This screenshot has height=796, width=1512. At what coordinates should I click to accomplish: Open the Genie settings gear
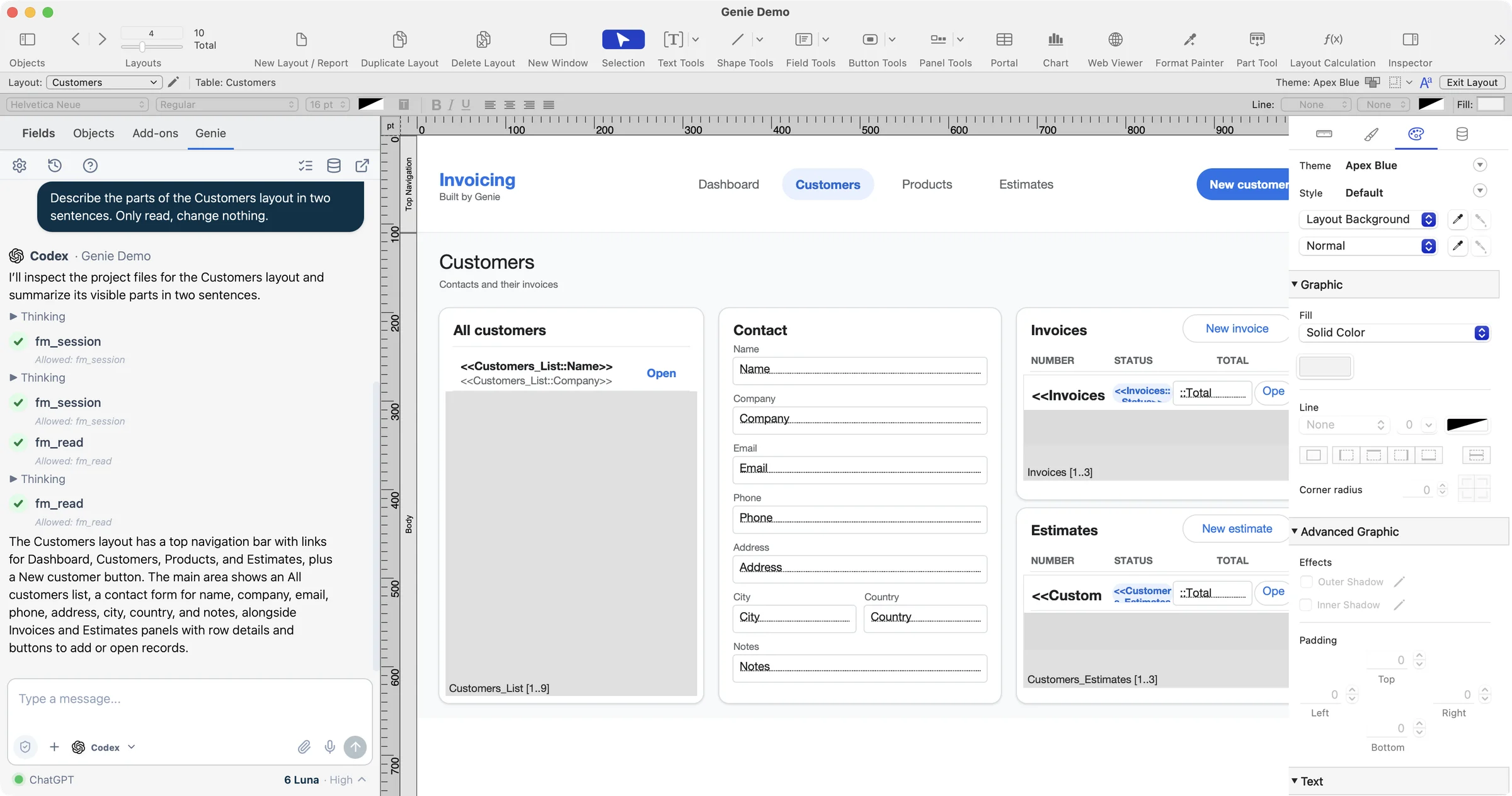pyautogui.click(x=20, y=166)
